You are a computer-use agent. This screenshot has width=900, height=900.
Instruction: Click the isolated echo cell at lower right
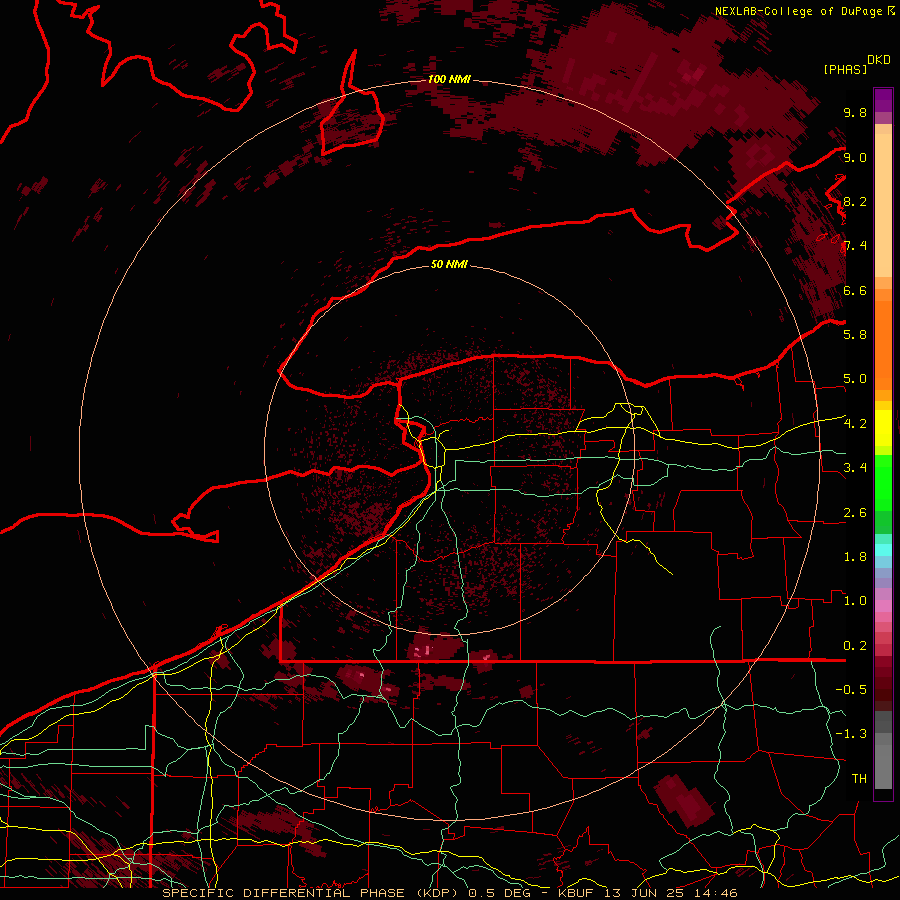point(686,800)
